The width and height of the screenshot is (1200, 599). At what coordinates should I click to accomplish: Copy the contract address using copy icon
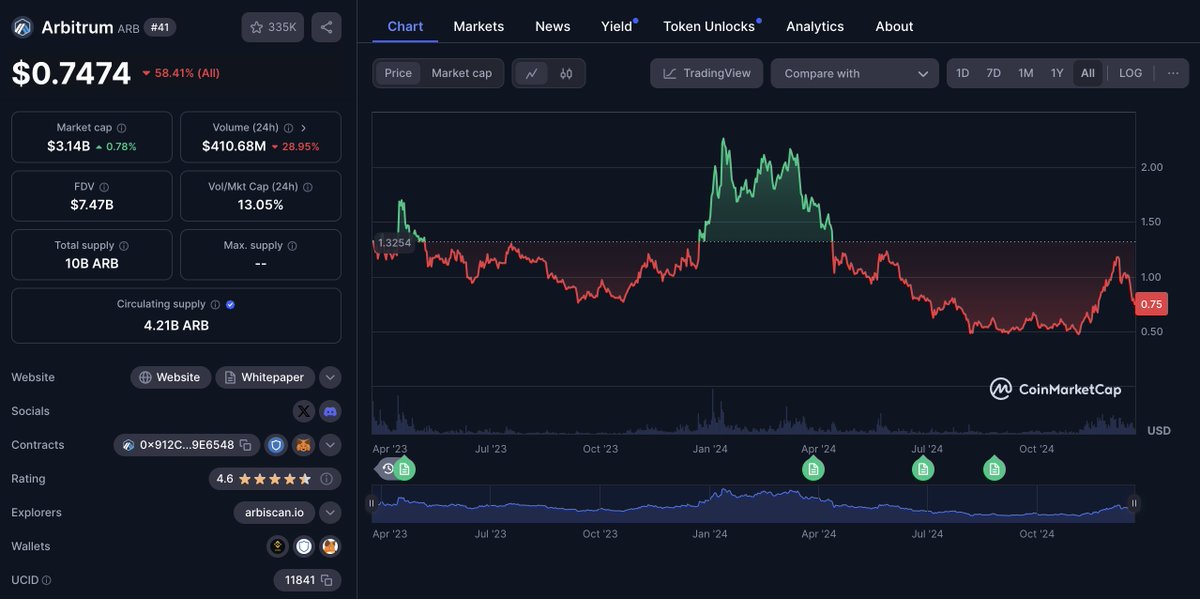coord(245,445)
